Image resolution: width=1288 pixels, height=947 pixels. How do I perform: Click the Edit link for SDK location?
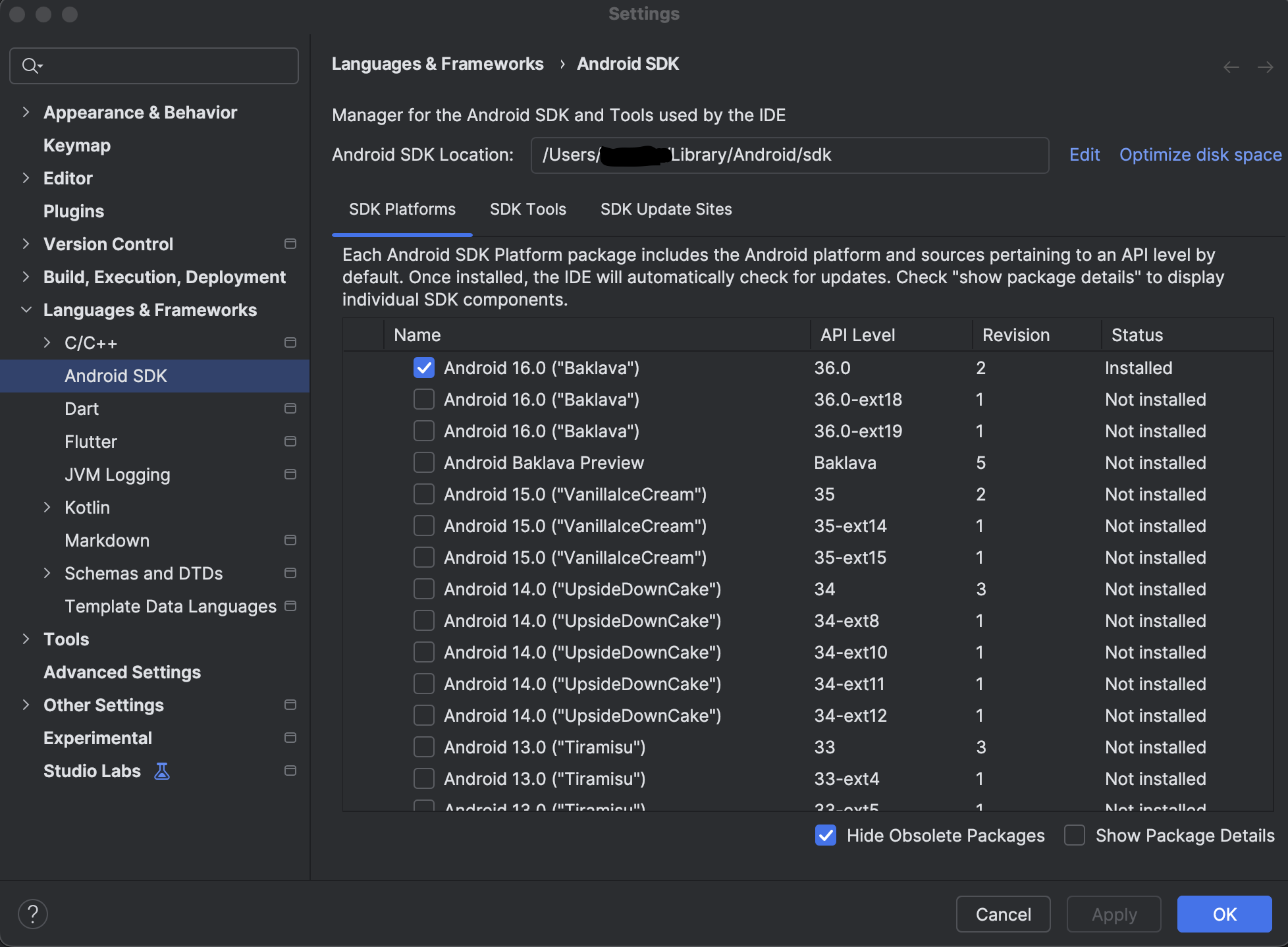[x=1084, y=155]
